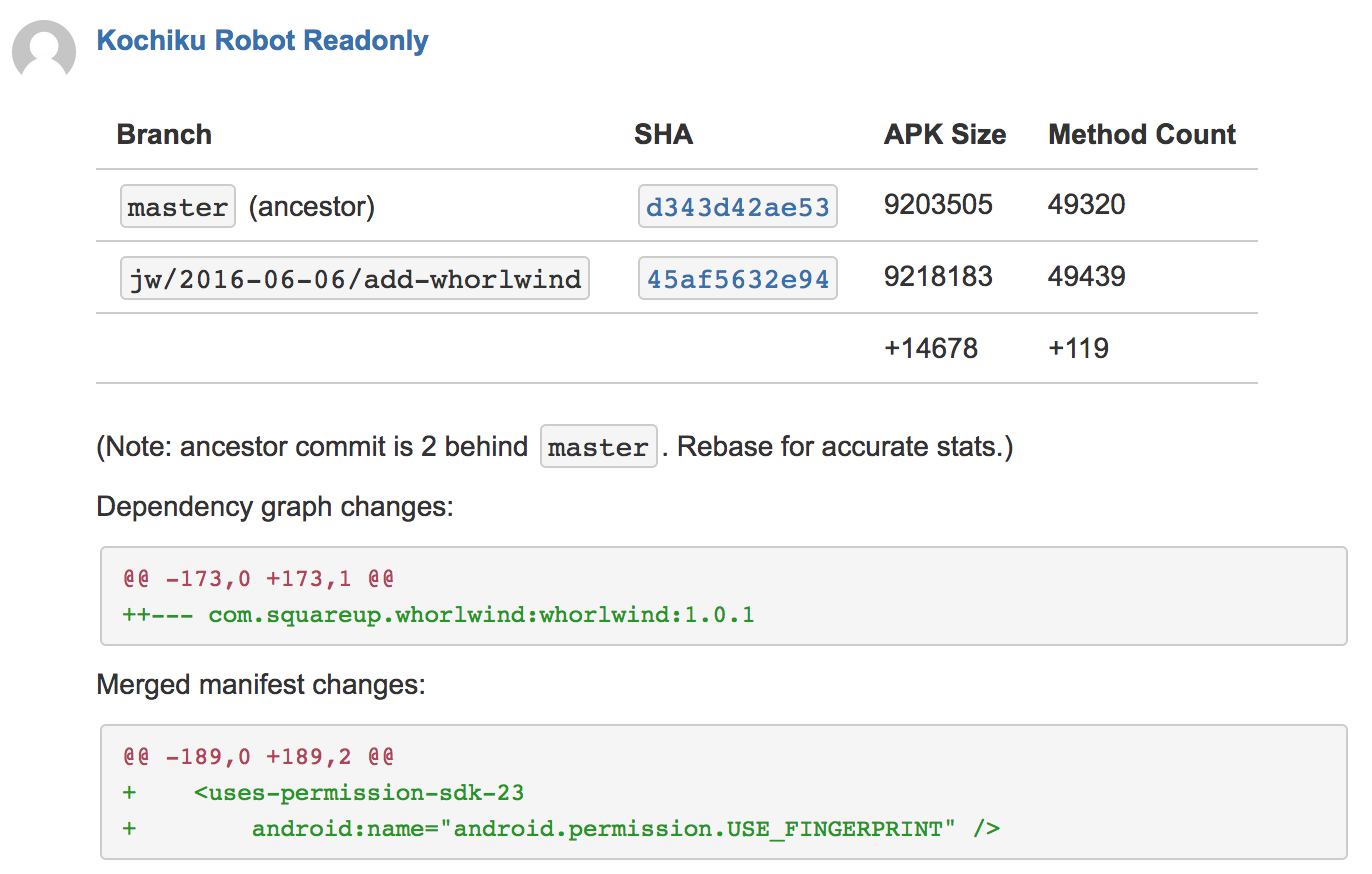The width and height of the screenshot is (1372, 874).
Task: Click the whorlwind:1.0.1 dependency diff line
Action: [438, 614]
